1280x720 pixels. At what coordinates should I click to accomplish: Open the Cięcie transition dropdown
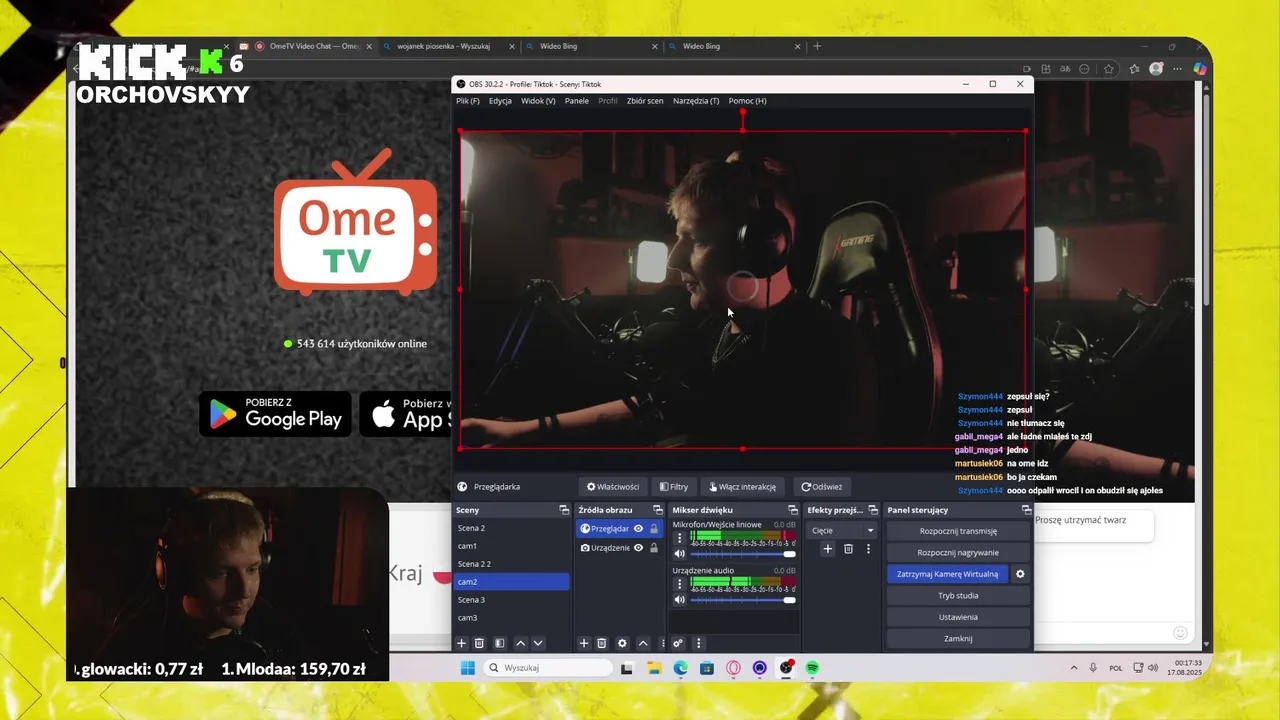(x=842, y=531)
